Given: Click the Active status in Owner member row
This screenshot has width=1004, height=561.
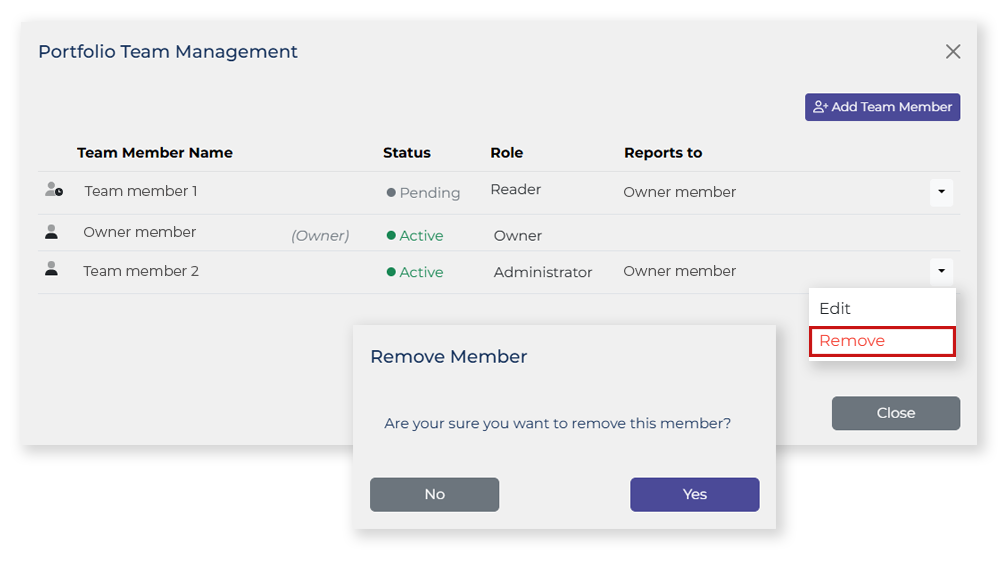Looking at the screenshot, I should pos(415,236).
